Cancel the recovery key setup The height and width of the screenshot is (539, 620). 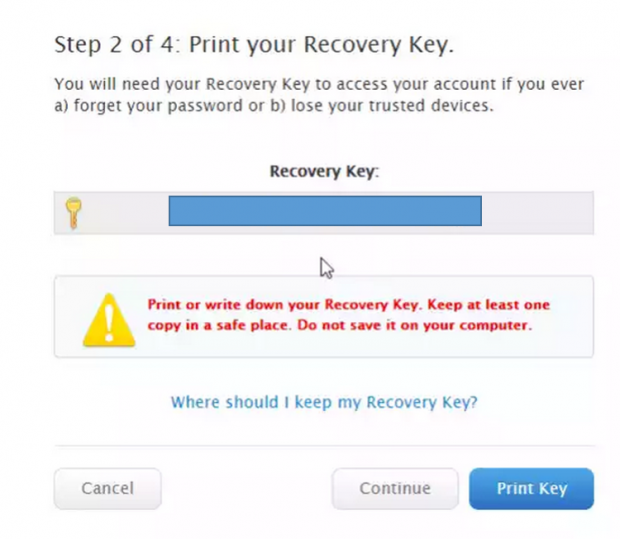coord(107,489)
